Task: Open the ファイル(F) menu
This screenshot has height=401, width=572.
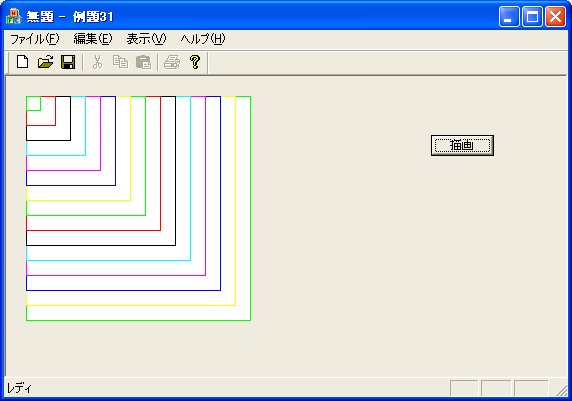Action: coord(34,39)
